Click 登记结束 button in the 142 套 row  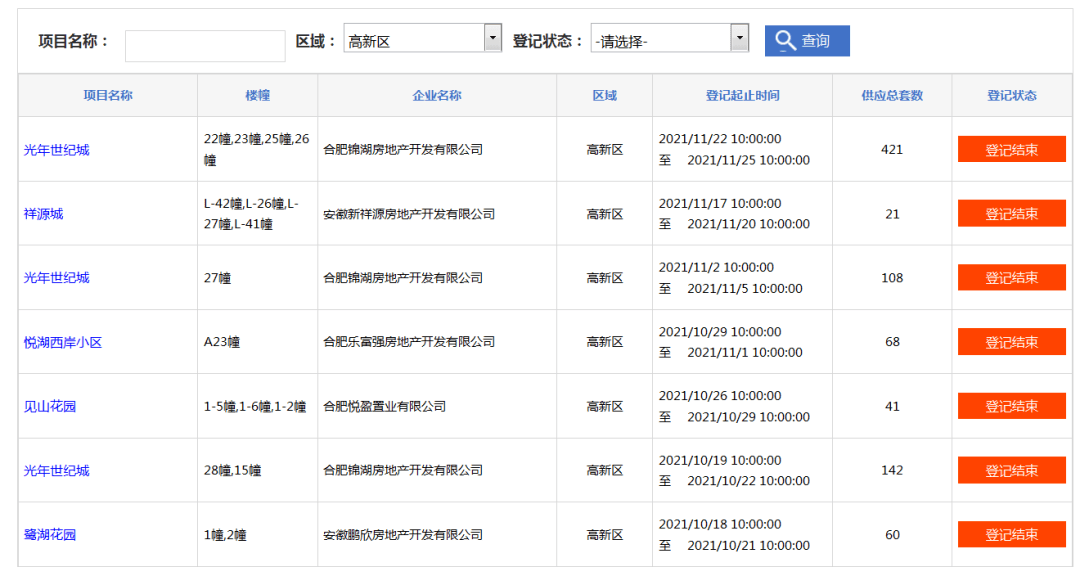(x=1011, y=471)
